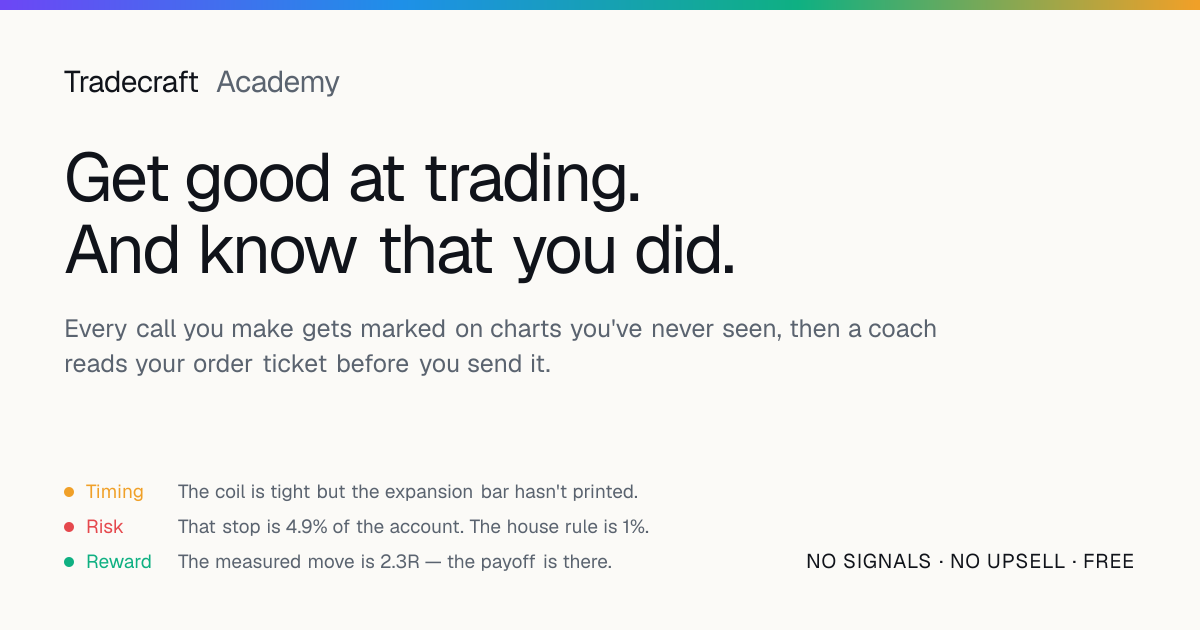Click the measured move 2.3R feedback text
Screen dimensions: 1200x630
coord(395,562)
